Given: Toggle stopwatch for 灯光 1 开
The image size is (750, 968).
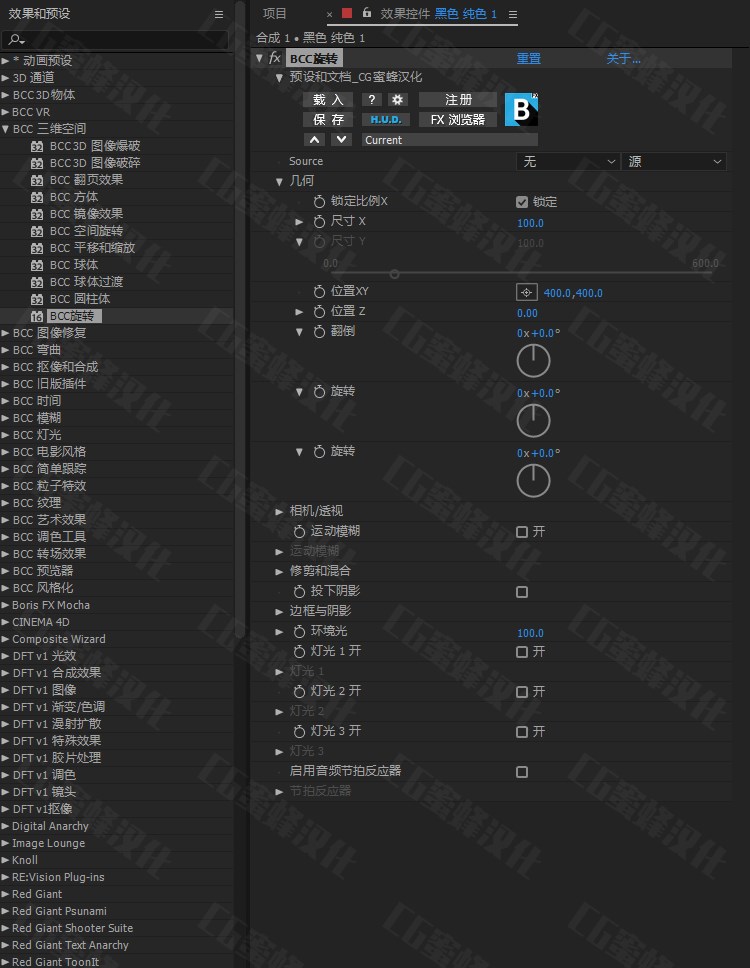Looking at the screenshot, I should (299, 651).
